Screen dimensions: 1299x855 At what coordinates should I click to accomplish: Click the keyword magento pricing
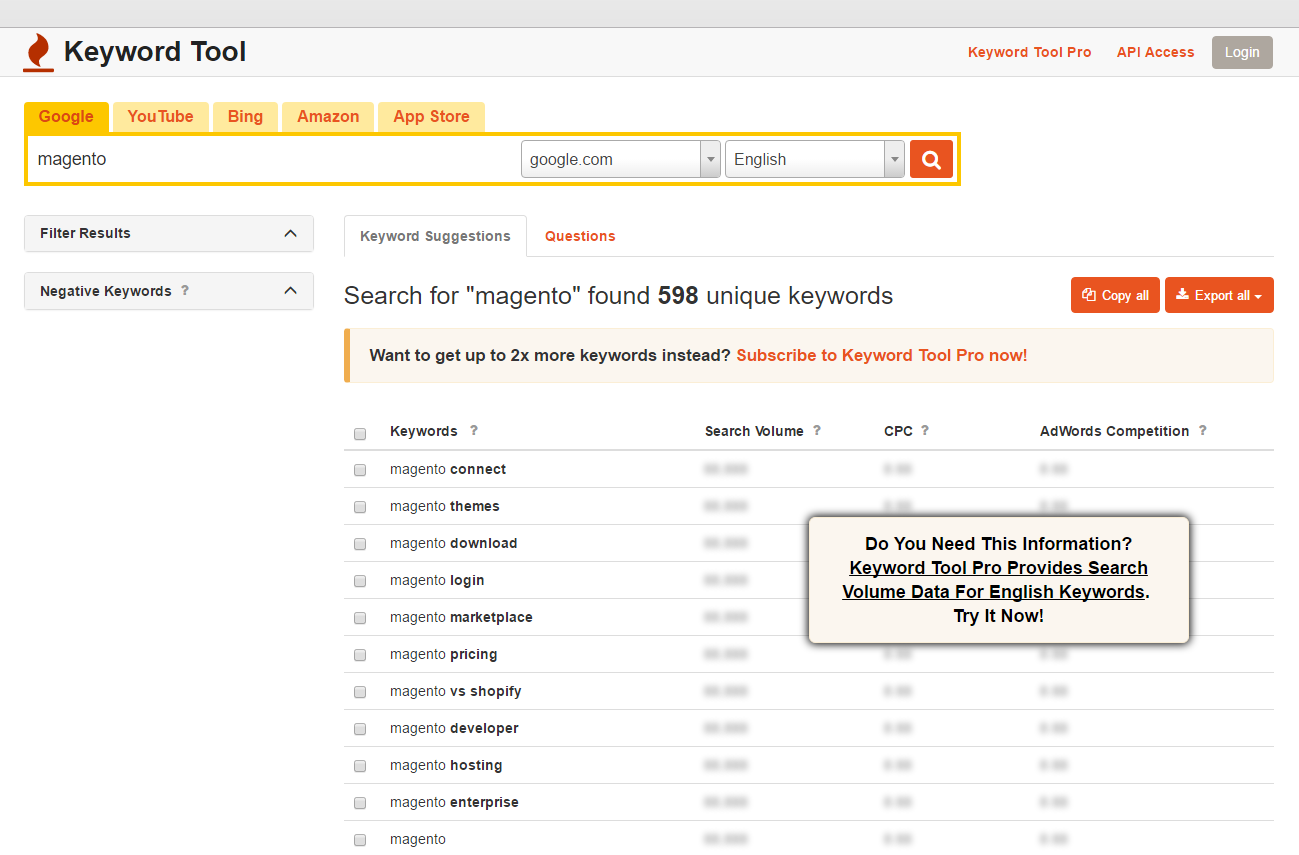pos(444,654)
